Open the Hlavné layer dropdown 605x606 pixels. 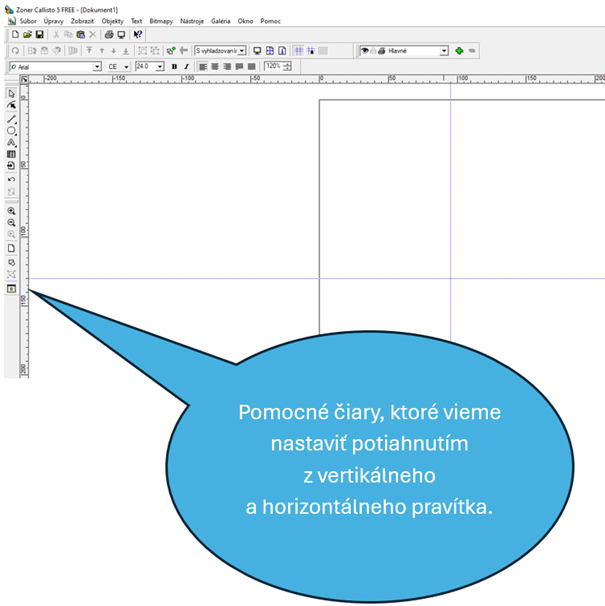click(444, 50)
